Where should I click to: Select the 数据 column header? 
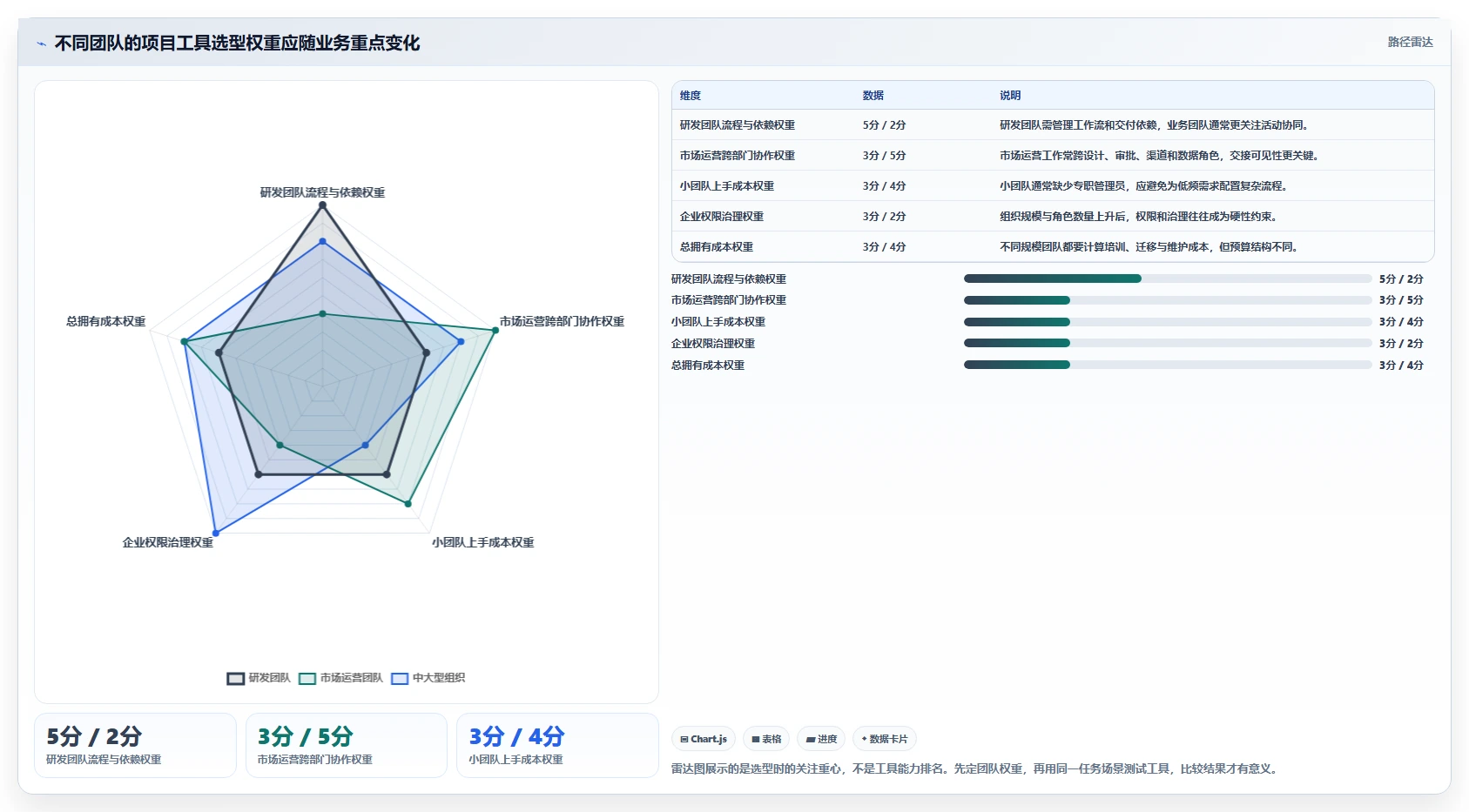click(873, 96)
